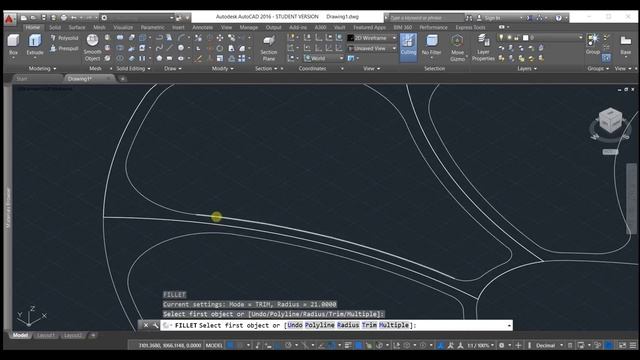This screenshot has width=640, height=360.
Task: Open the 2D Wireframe visual style dropdown
Action: 372,38
